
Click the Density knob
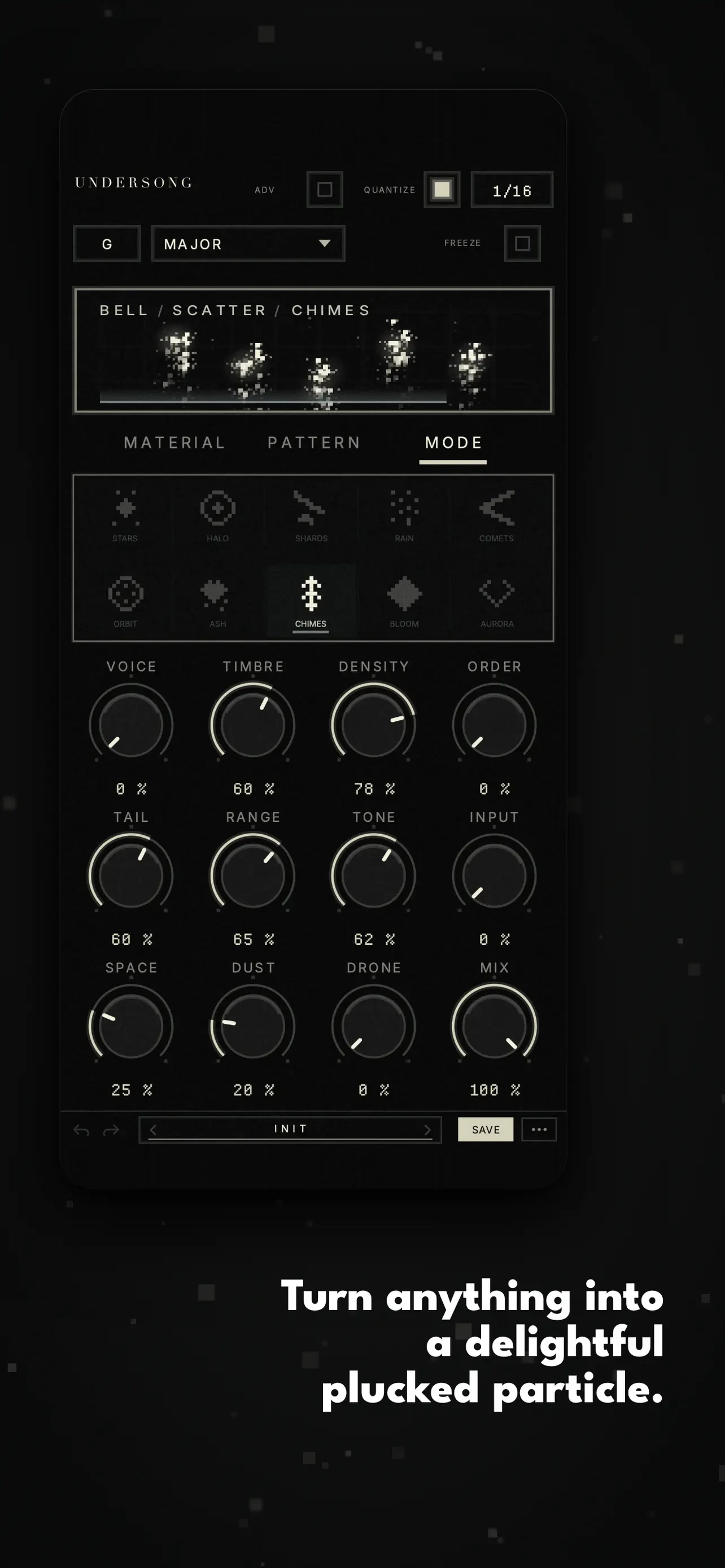coord(373,724)
